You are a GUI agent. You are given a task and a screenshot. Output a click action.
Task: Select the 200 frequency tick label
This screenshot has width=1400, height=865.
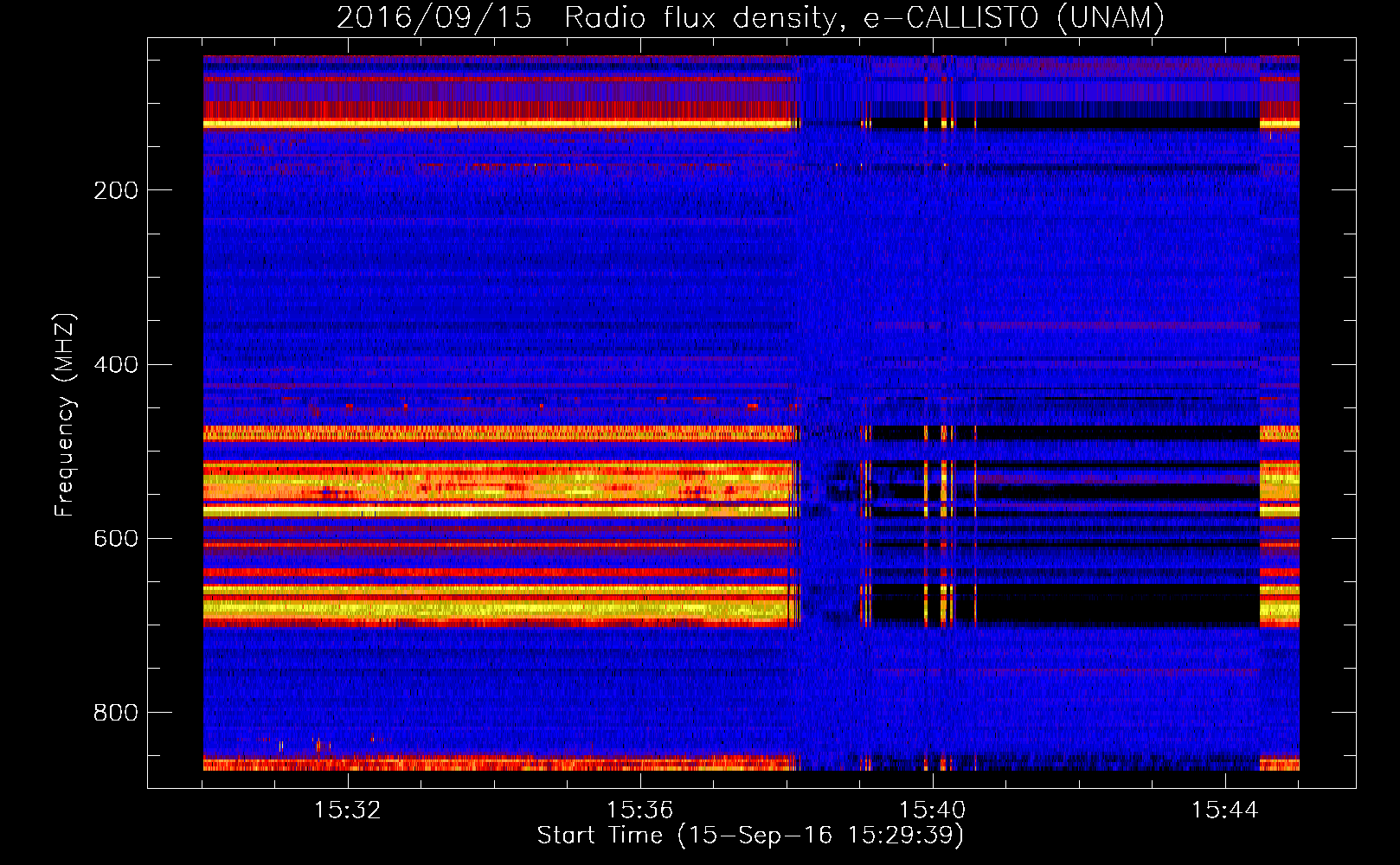(x=116, y=190)
